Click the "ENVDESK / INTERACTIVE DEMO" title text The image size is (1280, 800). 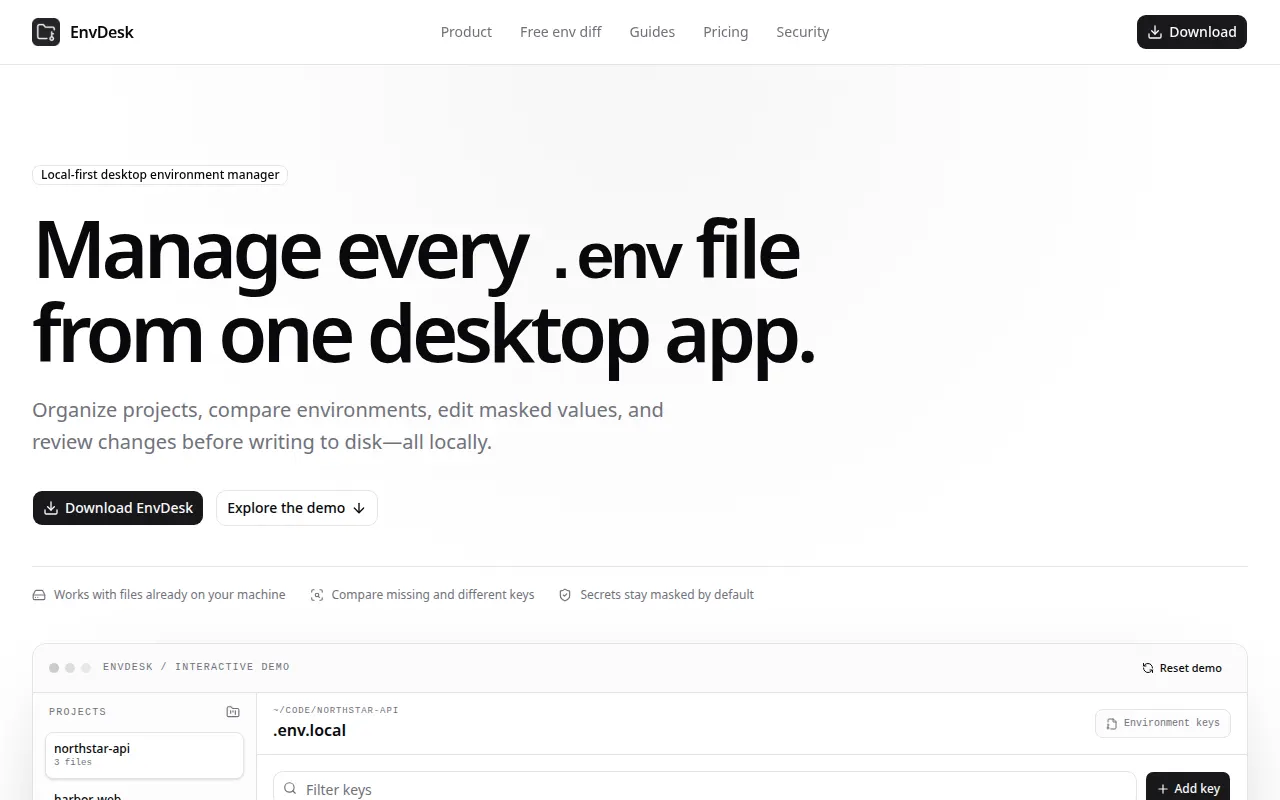(x=196, y=667)
